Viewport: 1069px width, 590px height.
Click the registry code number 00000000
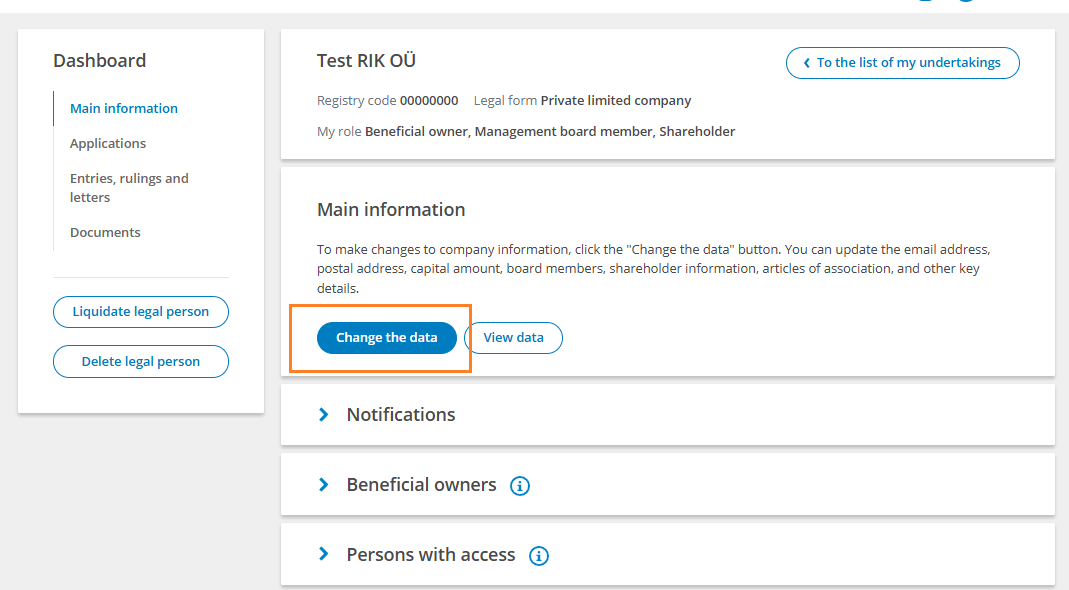[429, 101]
